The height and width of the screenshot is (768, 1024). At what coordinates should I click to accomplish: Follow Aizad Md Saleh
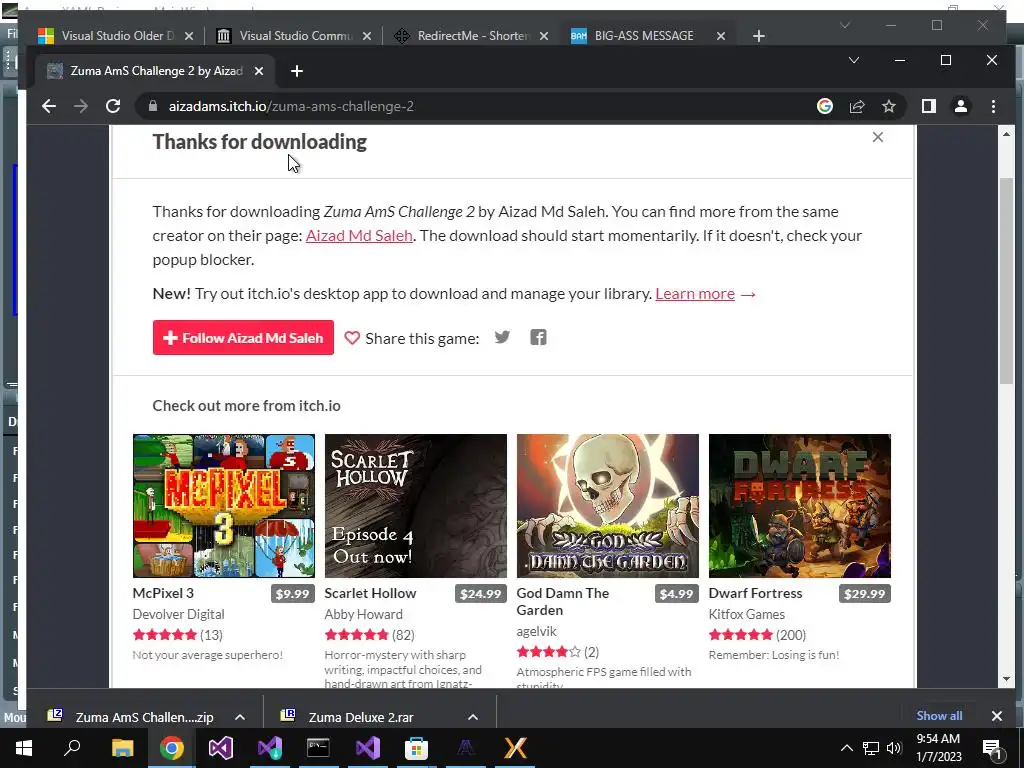coord(243,338)
